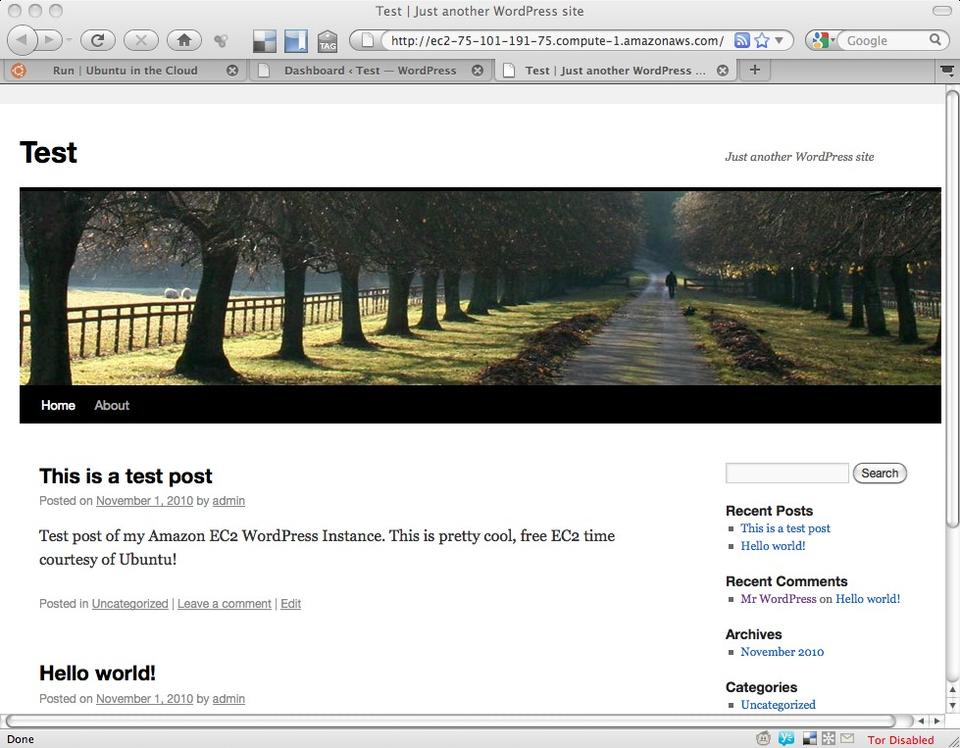Open the list all tabs dropdown
This screenshot has width=960, height=748.
[947, 70]
